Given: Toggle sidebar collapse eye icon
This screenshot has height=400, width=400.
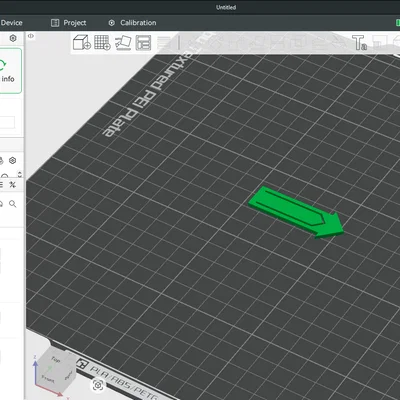Looking at the screenshot, I should tap(31, 36).
